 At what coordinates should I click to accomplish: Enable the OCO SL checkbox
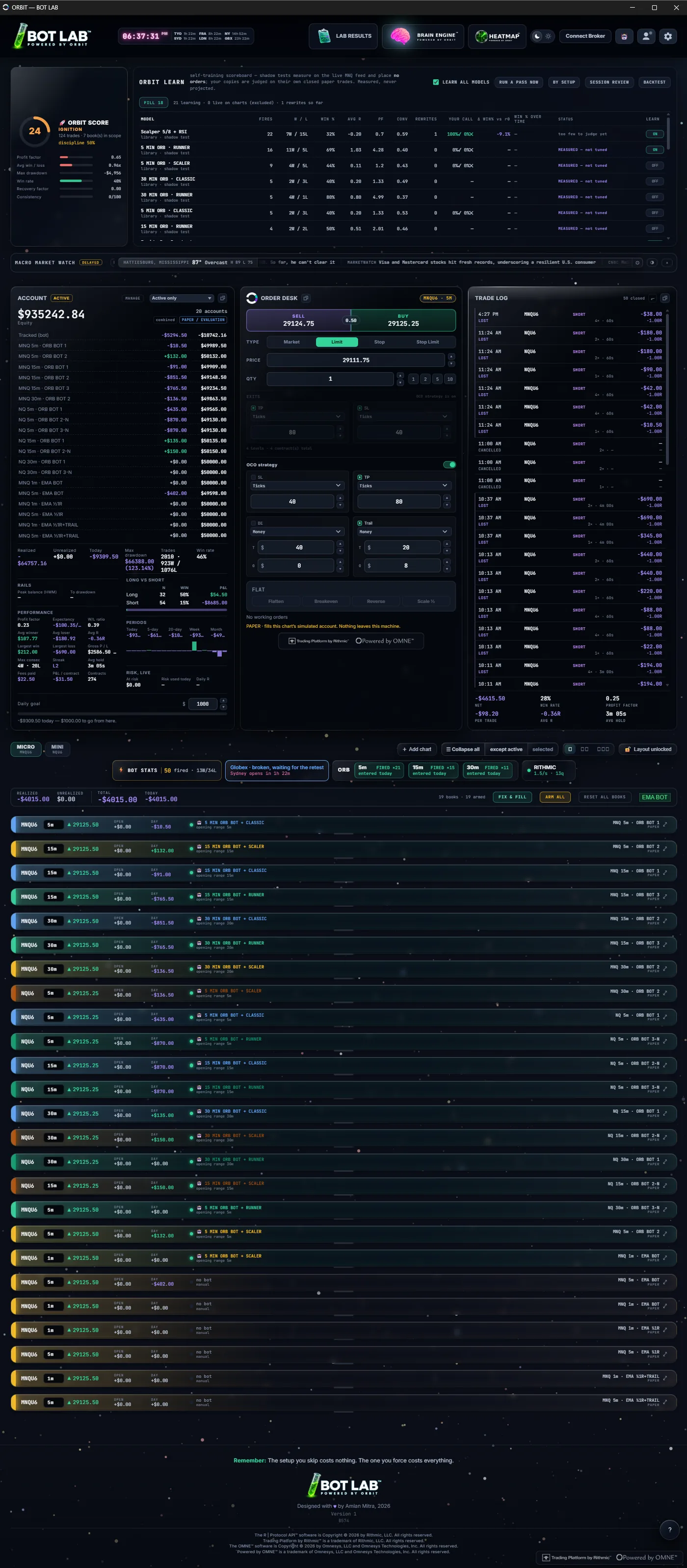253,477
